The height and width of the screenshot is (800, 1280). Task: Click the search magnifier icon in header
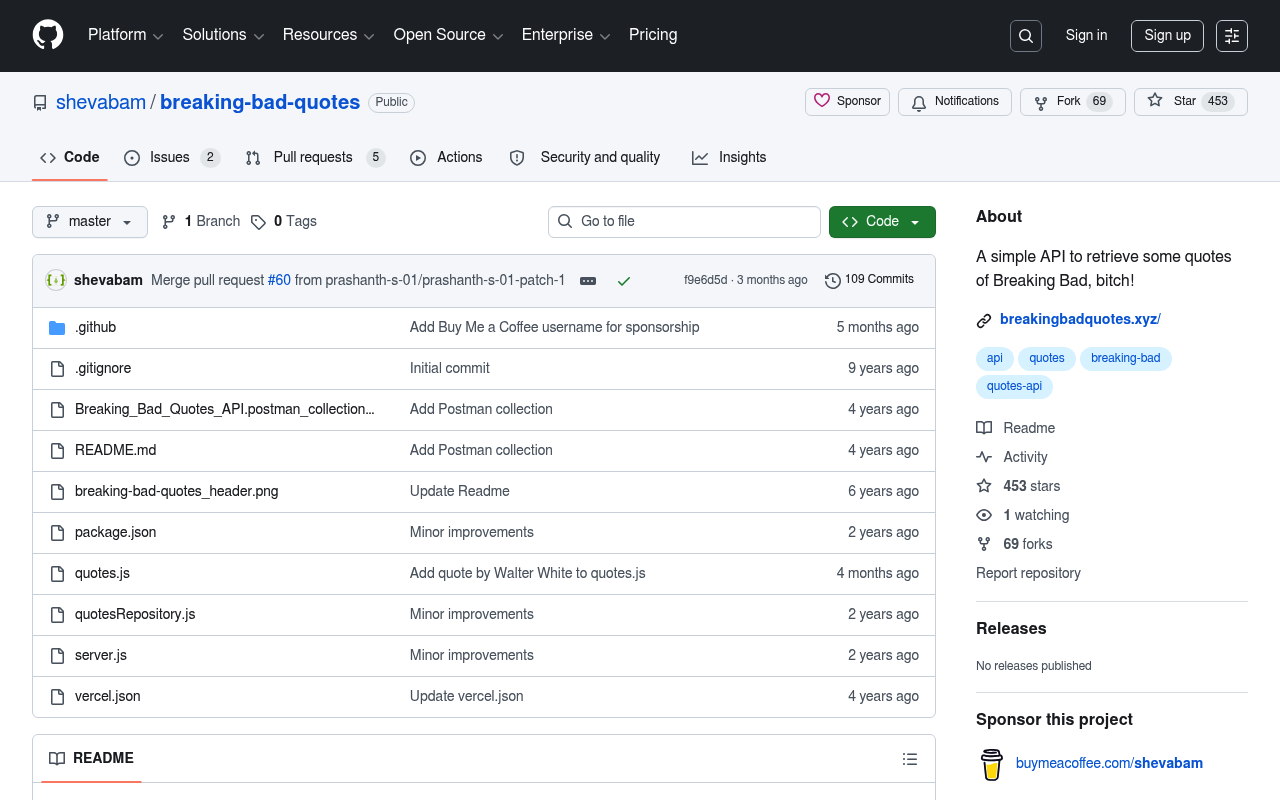point(1026,36)
